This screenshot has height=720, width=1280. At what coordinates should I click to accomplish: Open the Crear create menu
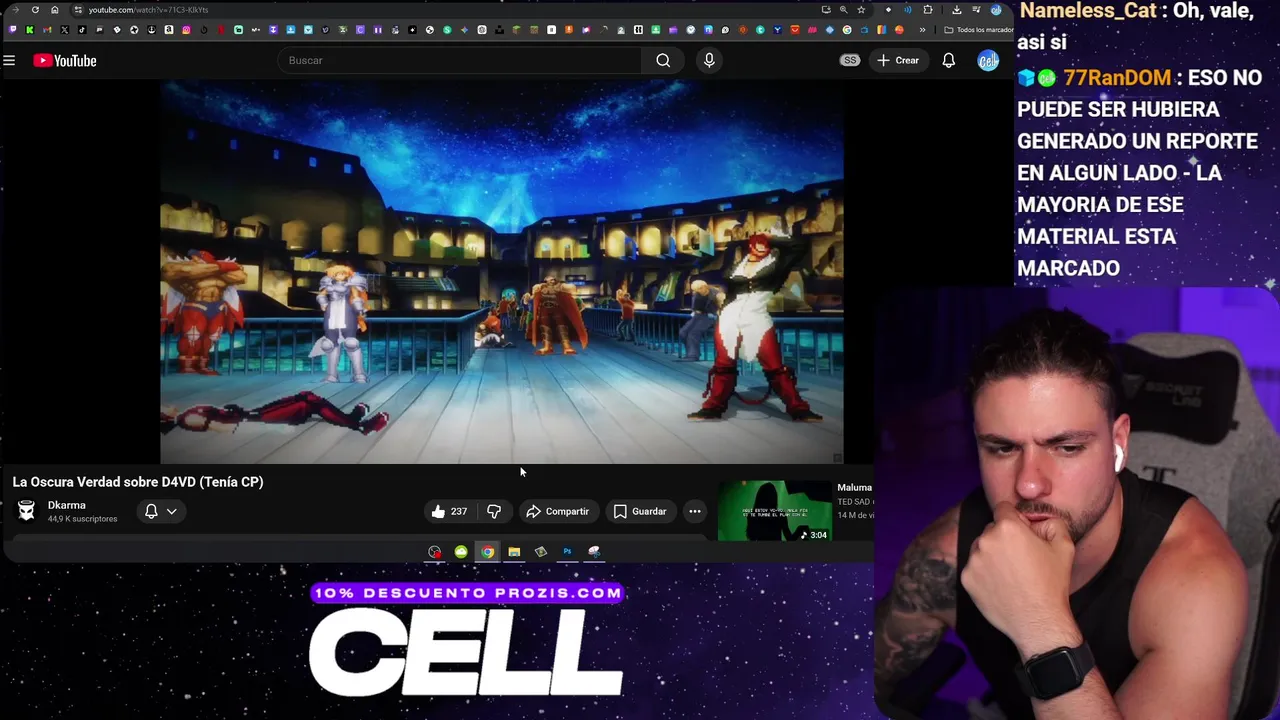(898, 60)
